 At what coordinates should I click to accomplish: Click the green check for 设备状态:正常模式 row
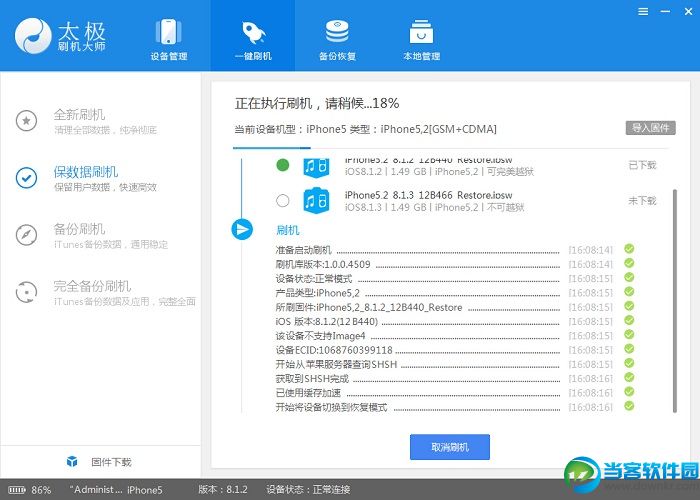coord(629,277)
